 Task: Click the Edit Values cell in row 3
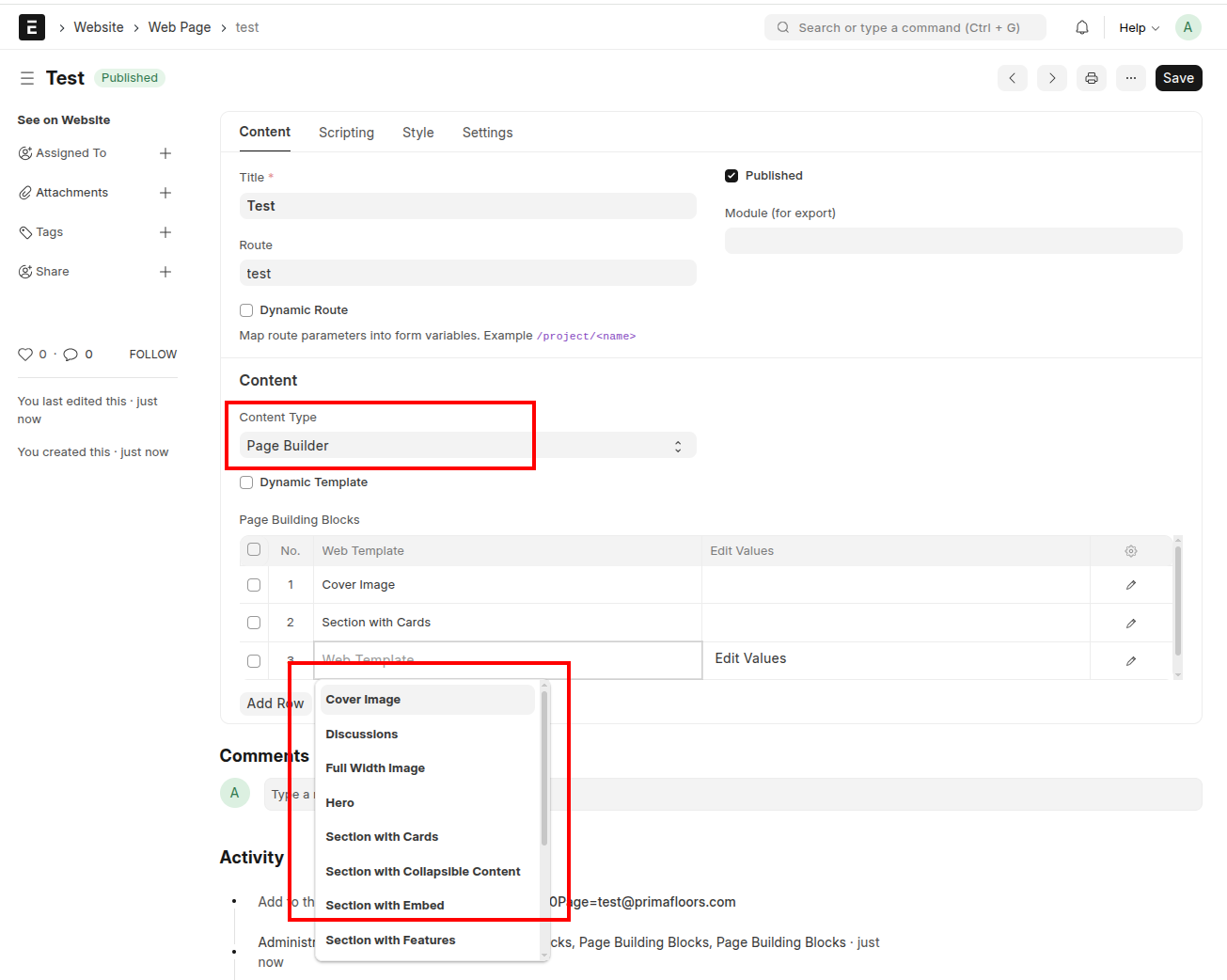(x=896, y=659)
